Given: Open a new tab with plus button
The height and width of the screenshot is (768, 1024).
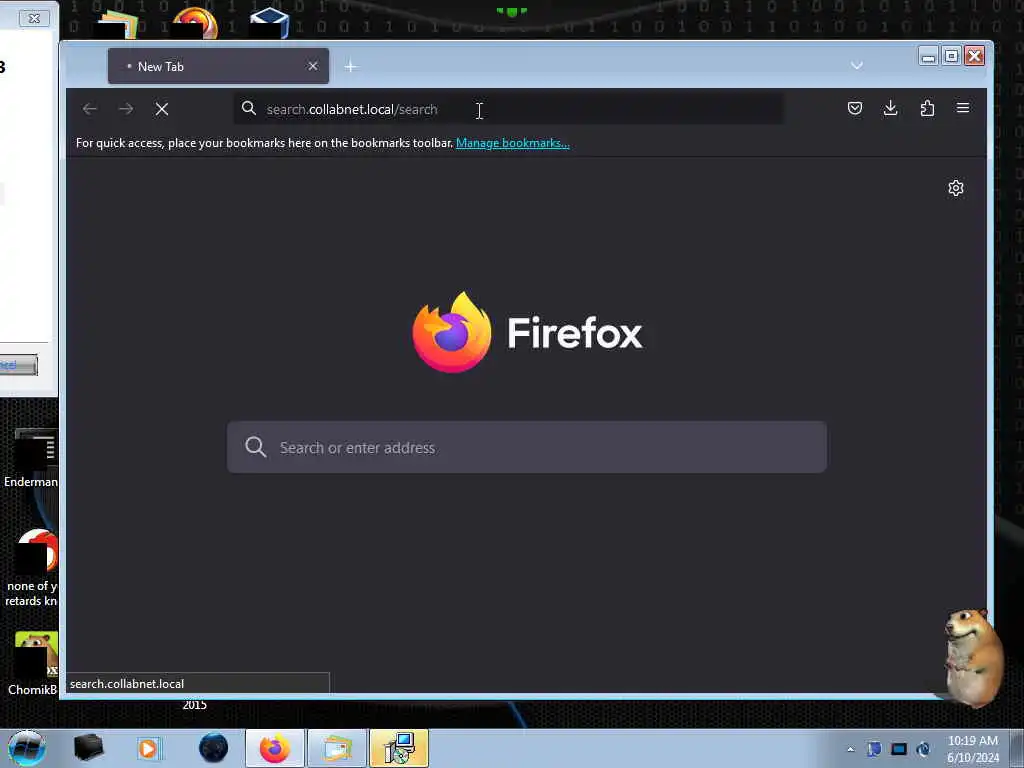Looking at the screenshot, I should [x=351, y=66].
